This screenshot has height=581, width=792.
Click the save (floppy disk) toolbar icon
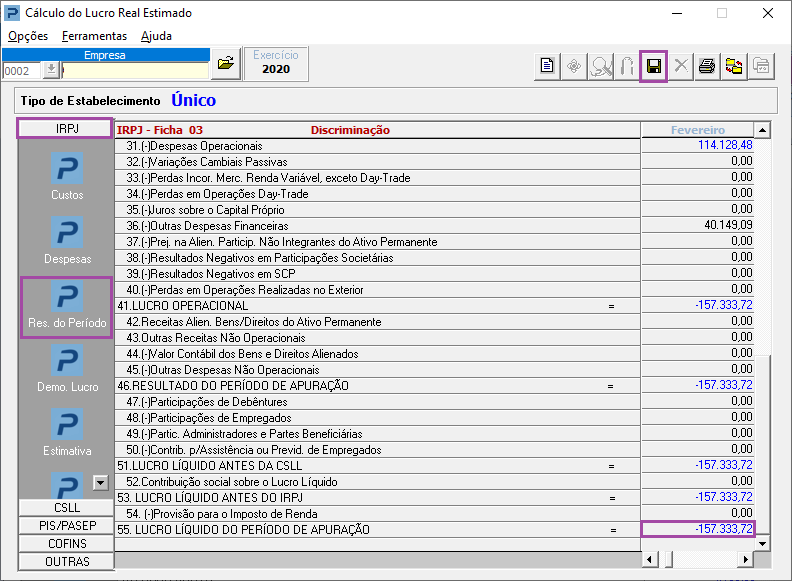click(x=654, y=66)
